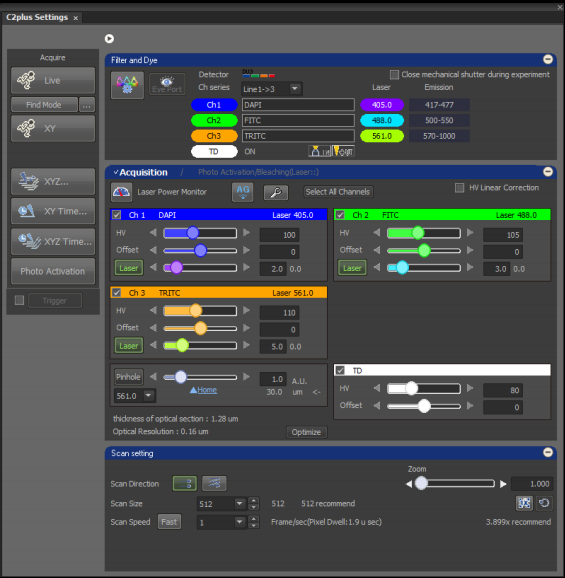Click the AG auto gain icon
The image size is (565, 578).
(243, 192)
